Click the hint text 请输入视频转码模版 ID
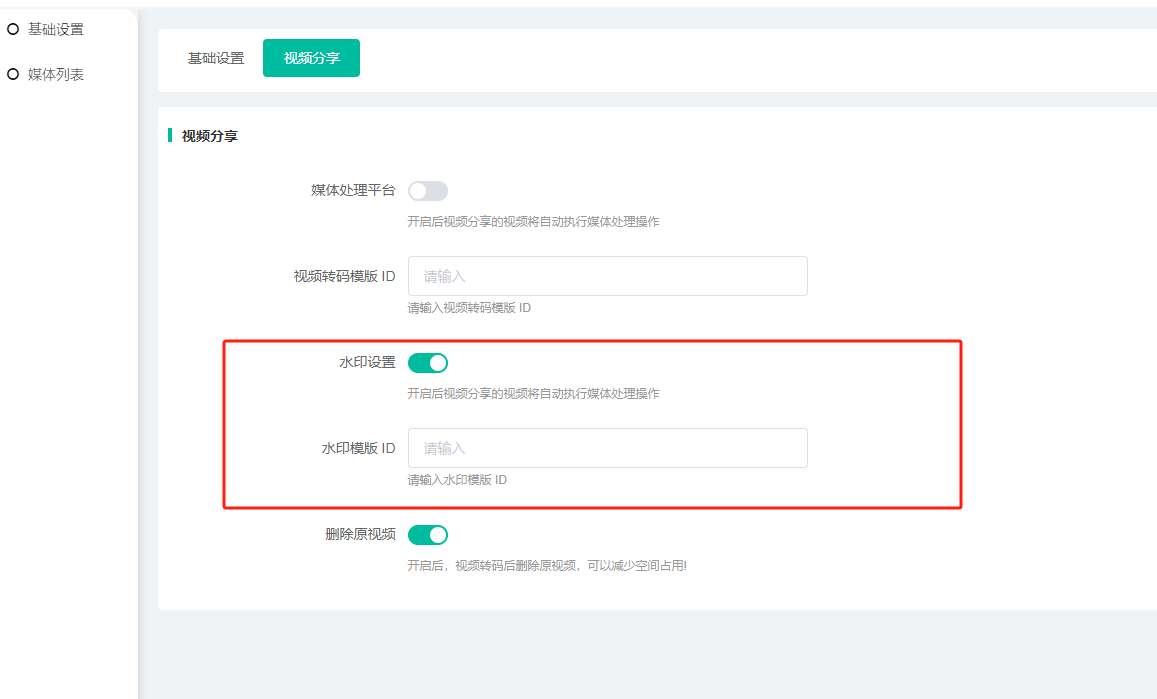The width and height of the screenshot is (1157, 699). pyautogui.click(x=469, y=308)
